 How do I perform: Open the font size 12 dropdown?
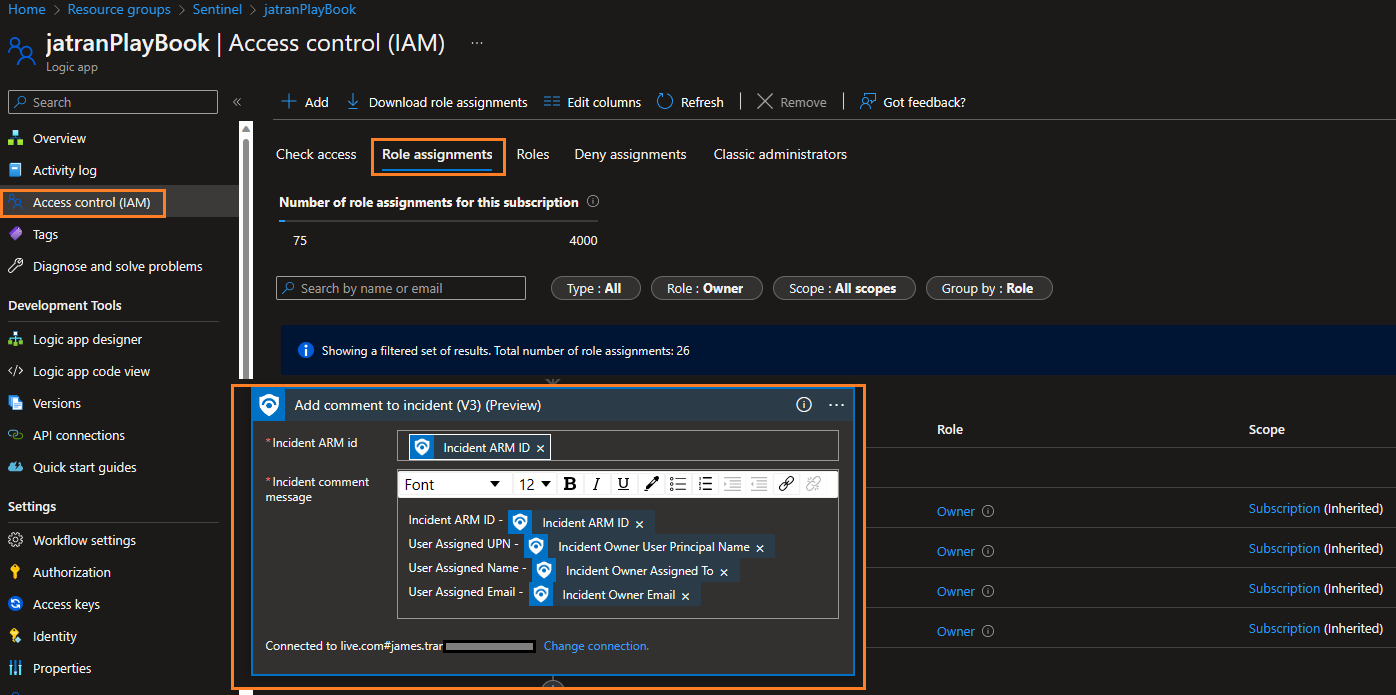(535, 484)
